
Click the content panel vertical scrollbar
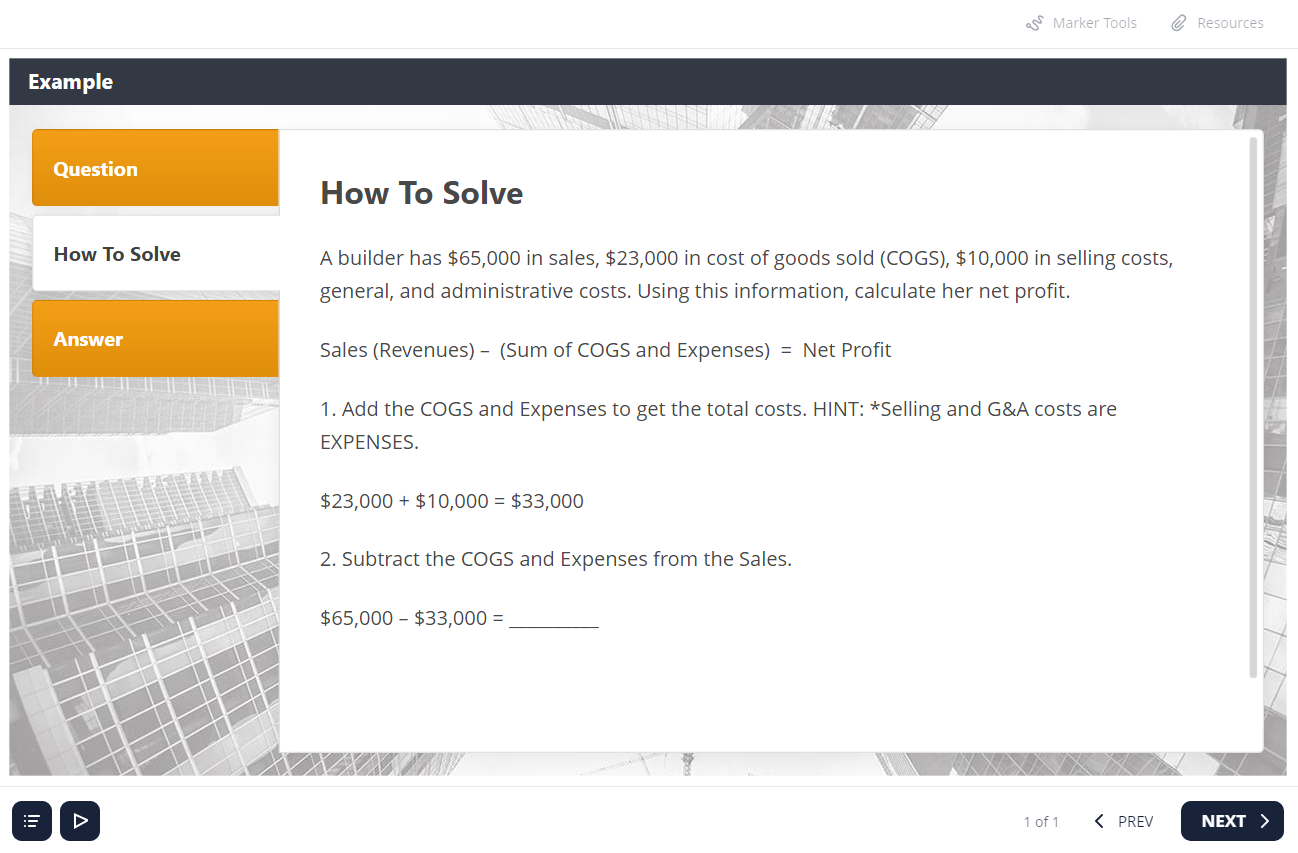1253,408
